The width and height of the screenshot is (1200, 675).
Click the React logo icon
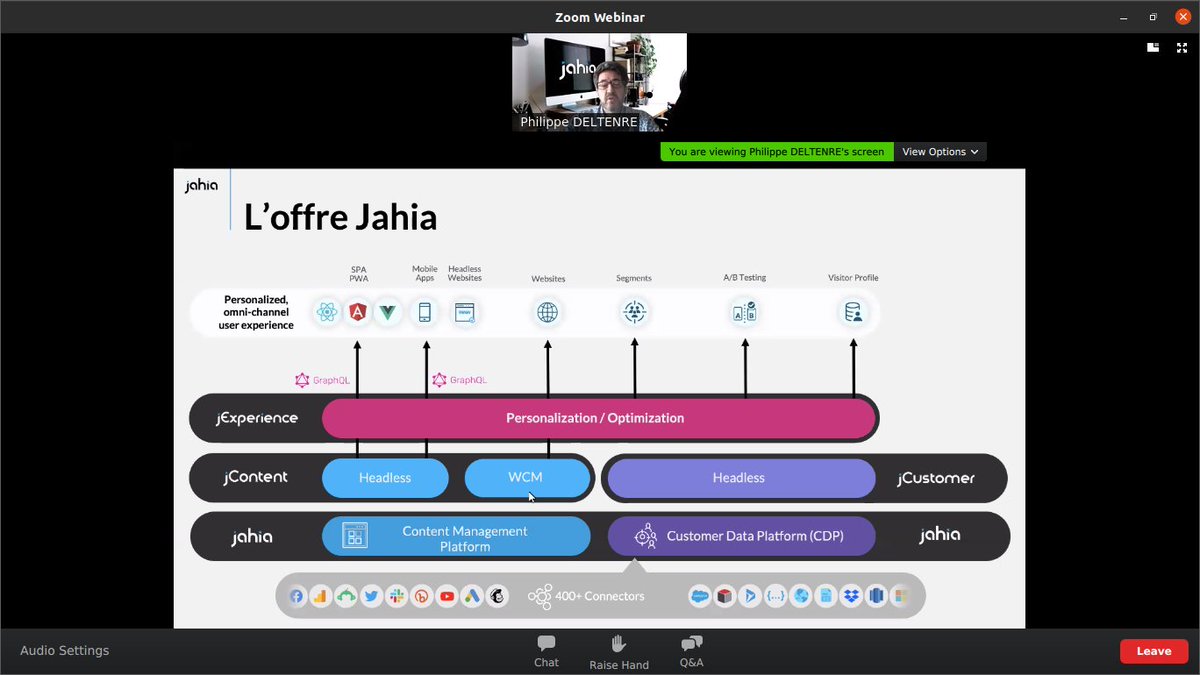327,313
